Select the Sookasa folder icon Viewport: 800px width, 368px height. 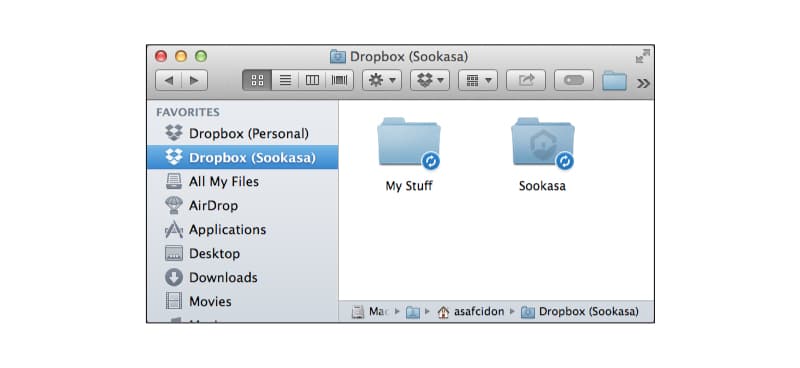pyautogui.click(x=543, y=142)
